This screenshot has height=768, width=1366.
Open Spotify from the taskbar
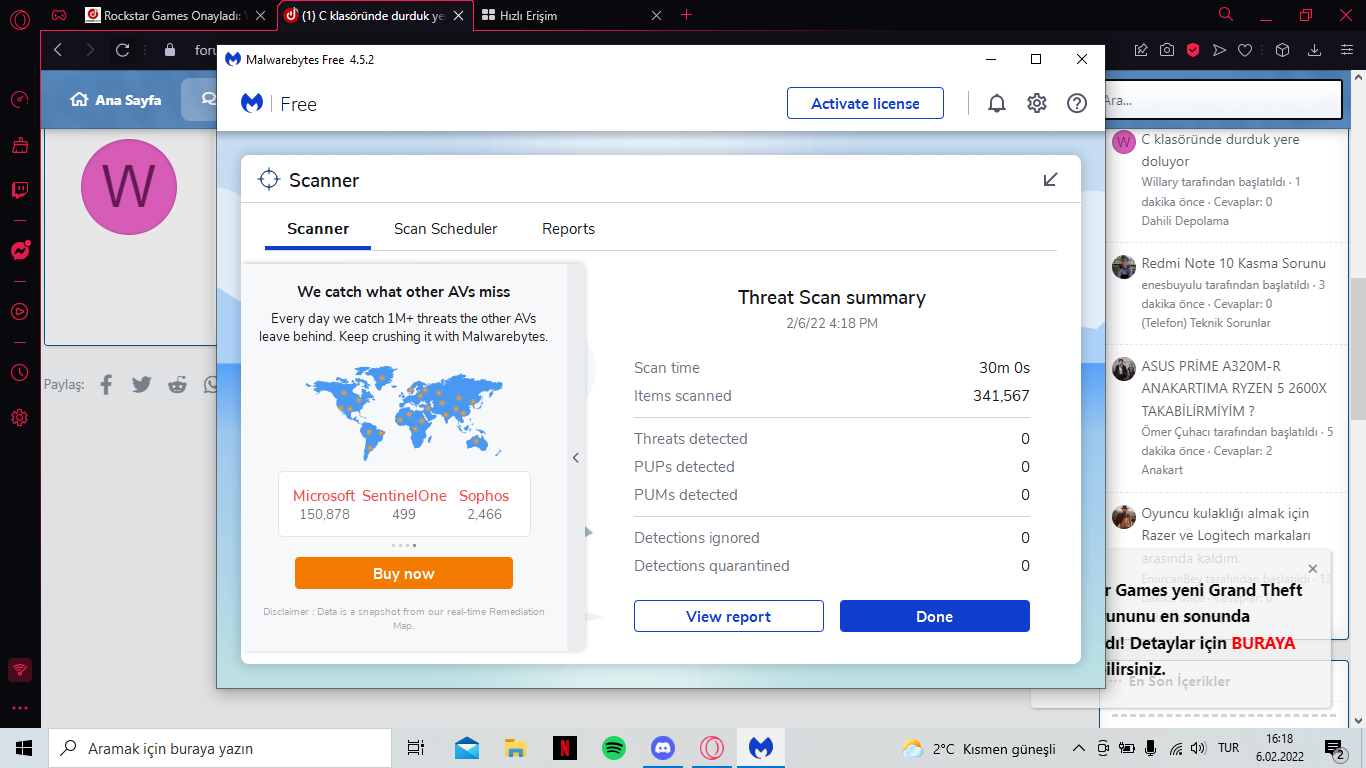[x=614, y=748]
